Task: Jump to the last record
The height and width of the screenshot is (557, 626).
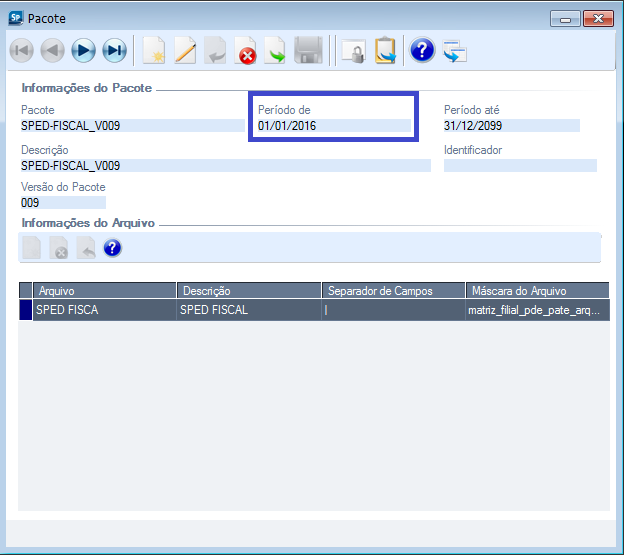Action: [115, 51]
